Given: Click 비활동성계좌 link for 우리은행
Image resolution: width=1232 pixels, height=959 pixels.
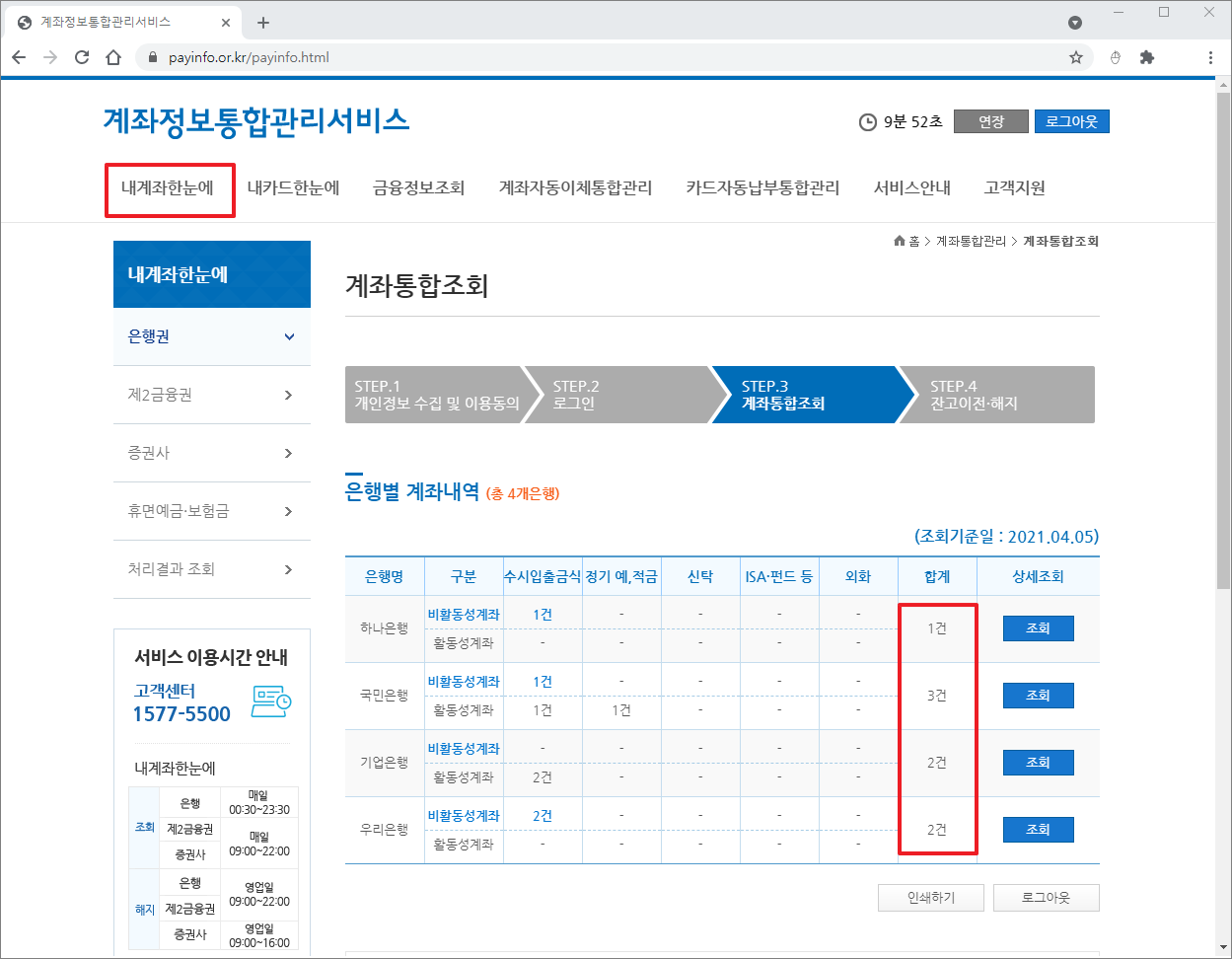Looking at the screenshot, I should [x=464, y=815].
